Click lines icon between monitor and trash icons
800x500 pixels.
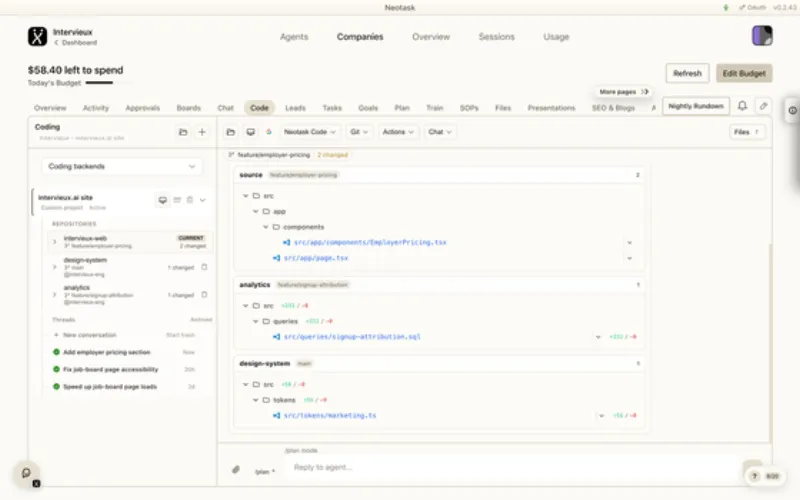coord(177,200)
